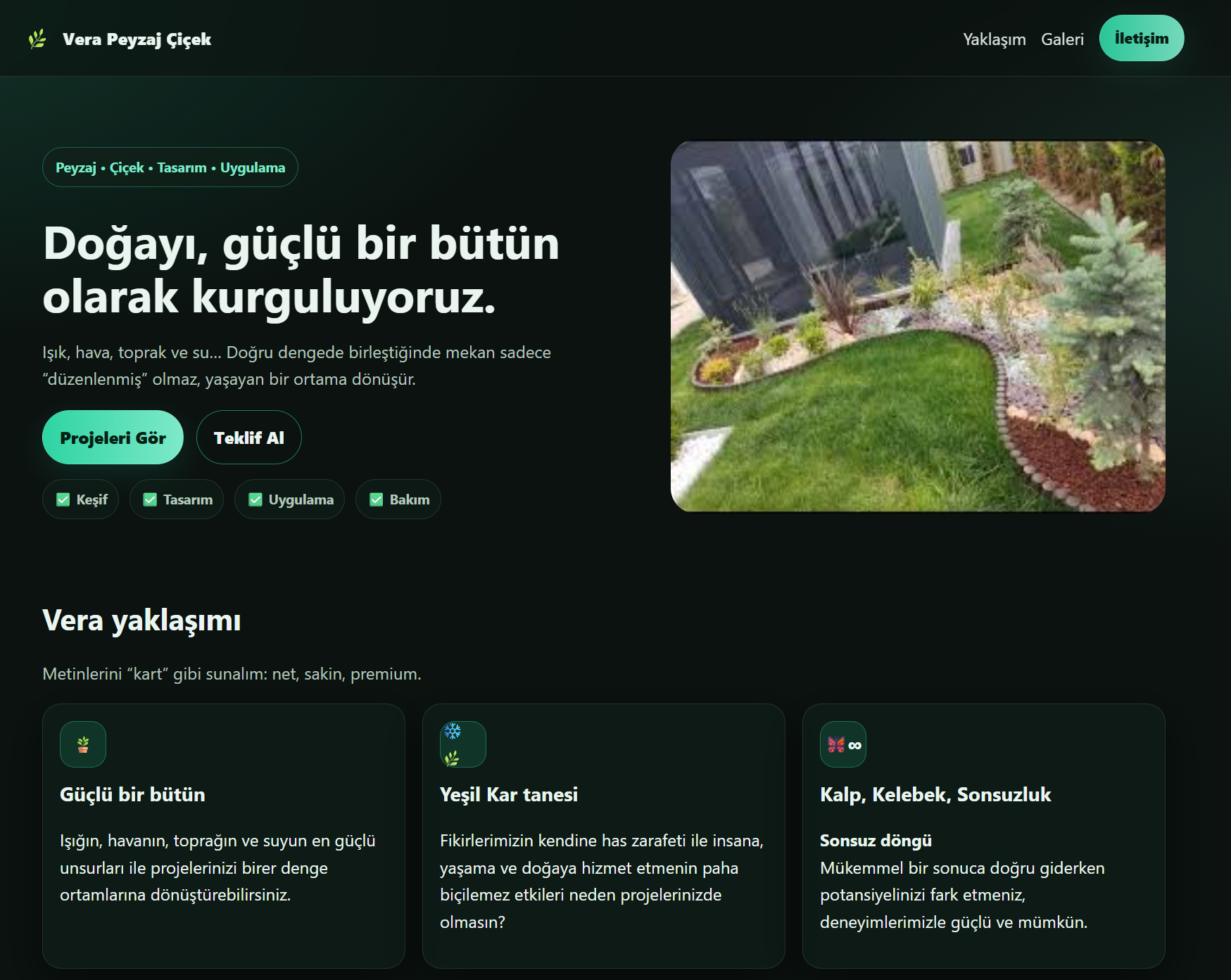Screen dimensions: 1231x980
Task: Click the butterfly infinity card icon
Action: click(842, 744)
